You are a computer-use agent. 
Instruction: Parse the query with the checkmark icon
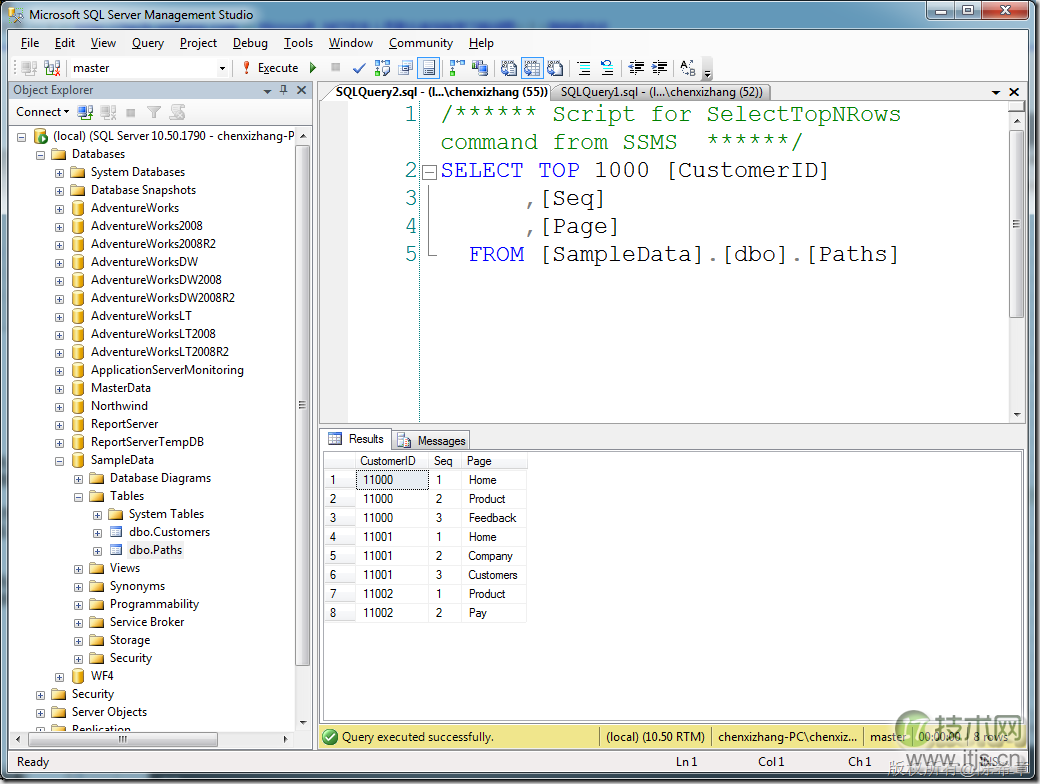coord(359,68)
